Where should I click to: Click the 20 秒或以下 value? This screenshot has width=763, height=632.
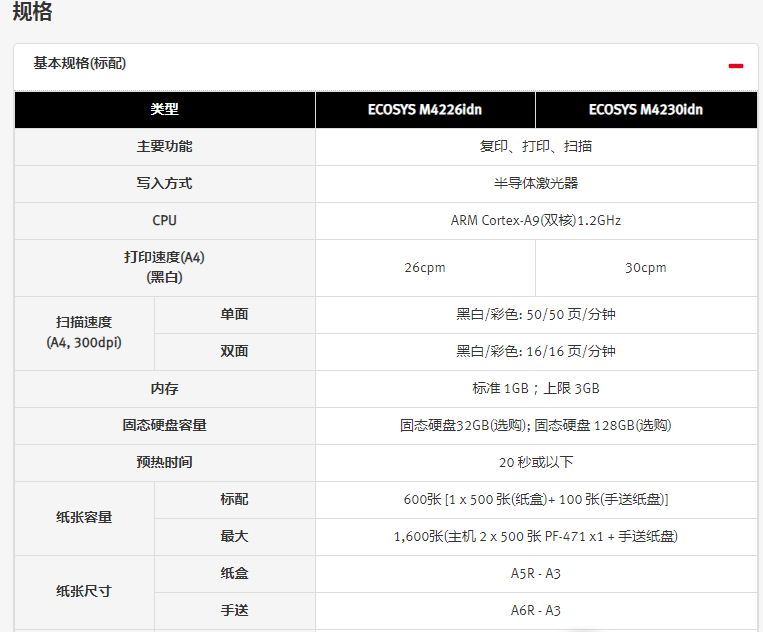point(536,462)
